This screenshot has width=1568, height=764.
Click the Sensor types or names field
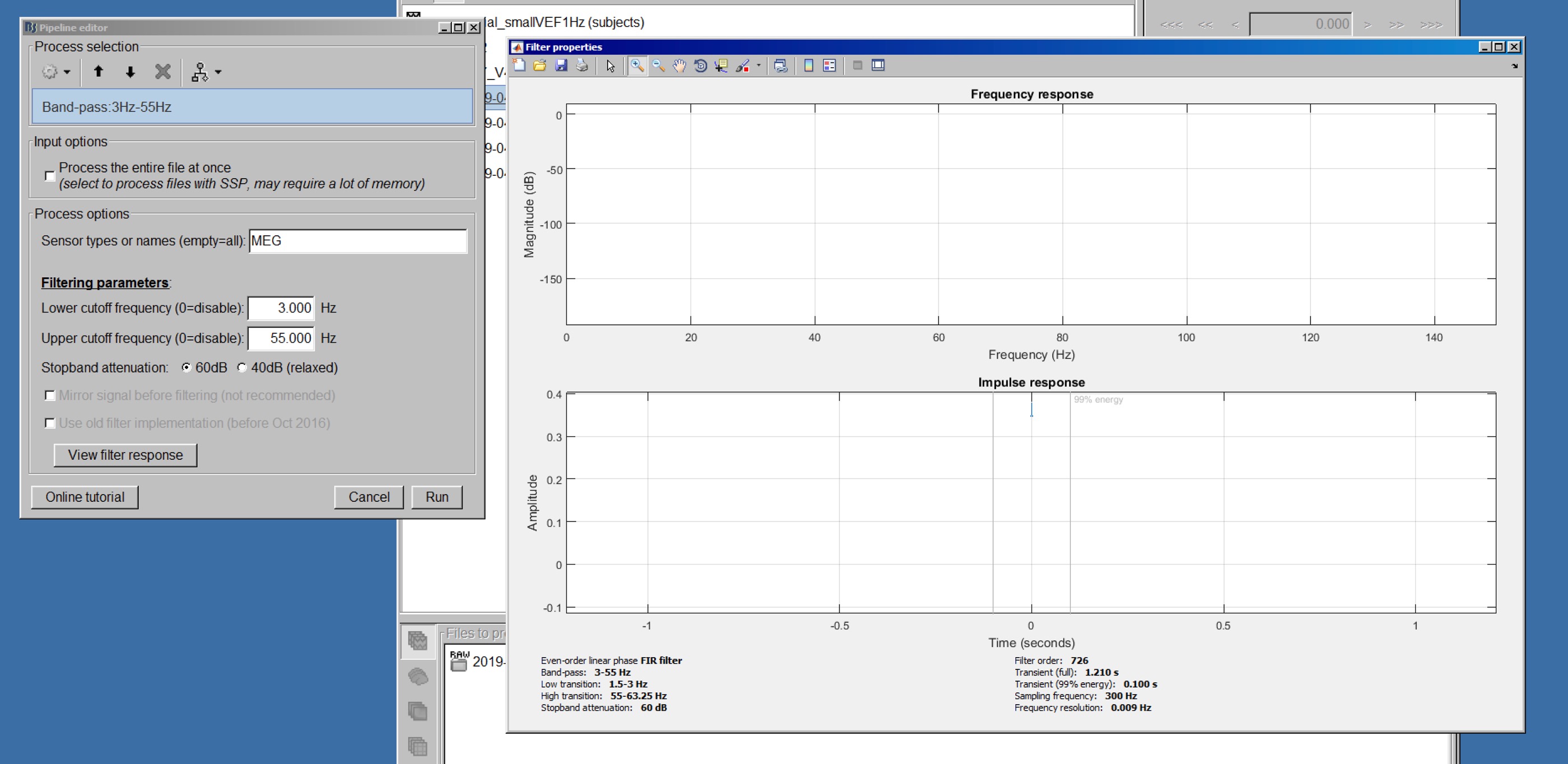point(358,241)
